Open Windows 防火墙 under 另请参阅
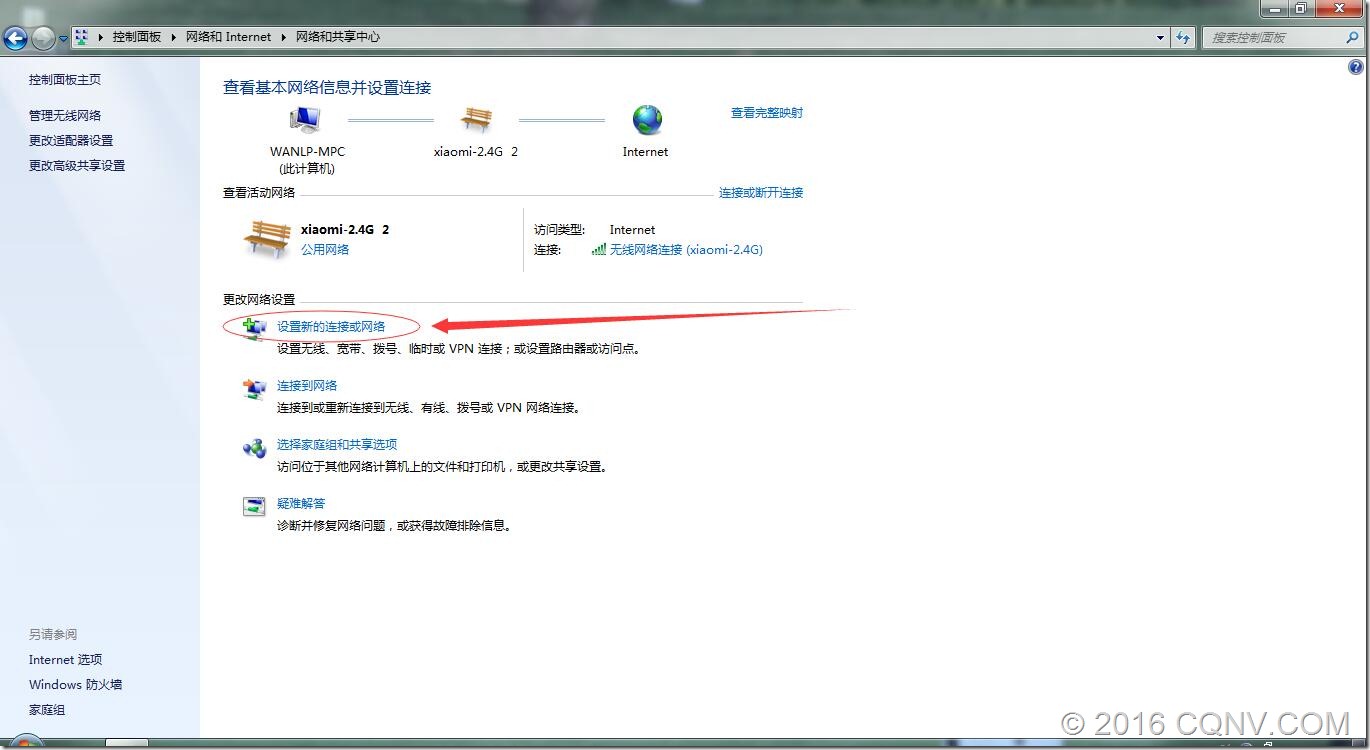 click(75, 684)
